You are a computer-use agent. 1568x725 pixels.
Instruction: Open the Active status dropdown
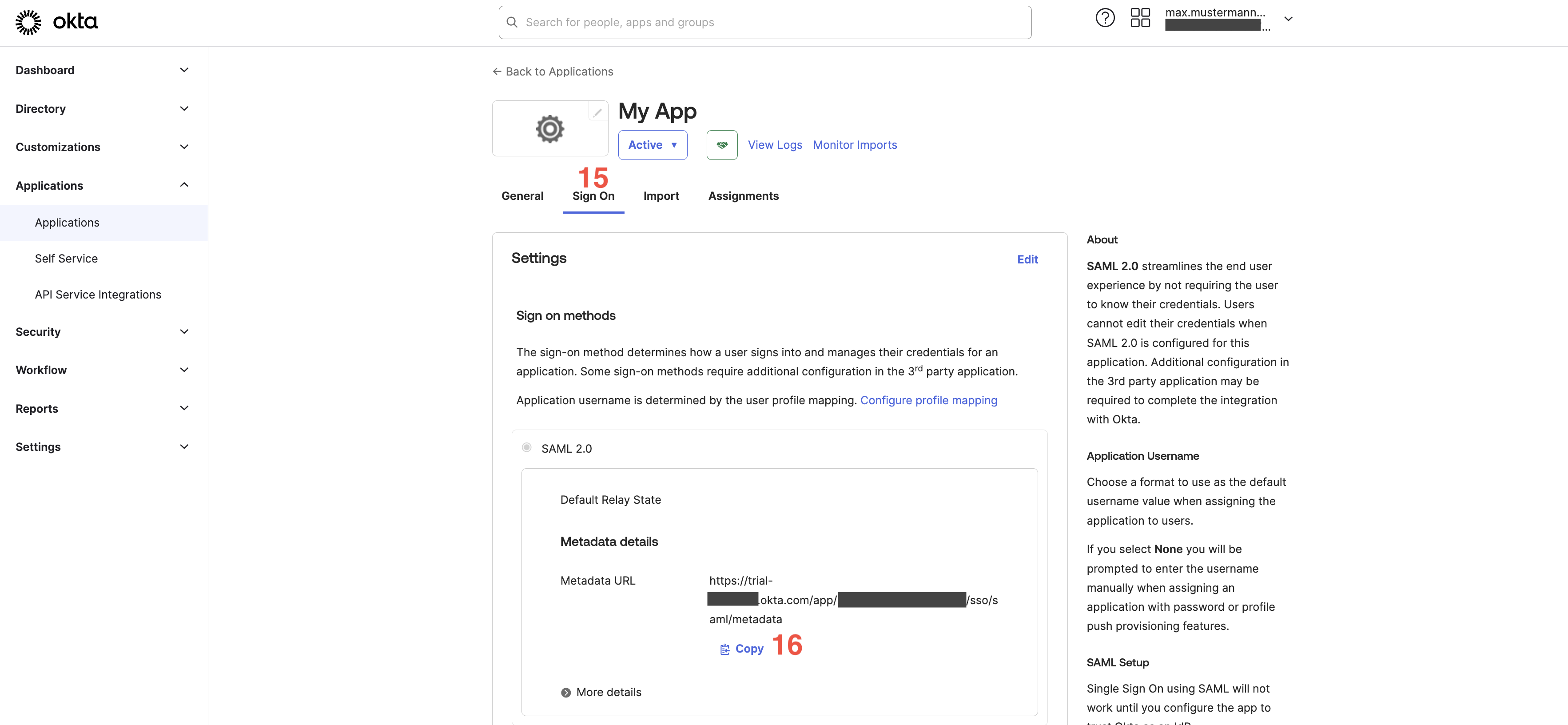[653, 145]
